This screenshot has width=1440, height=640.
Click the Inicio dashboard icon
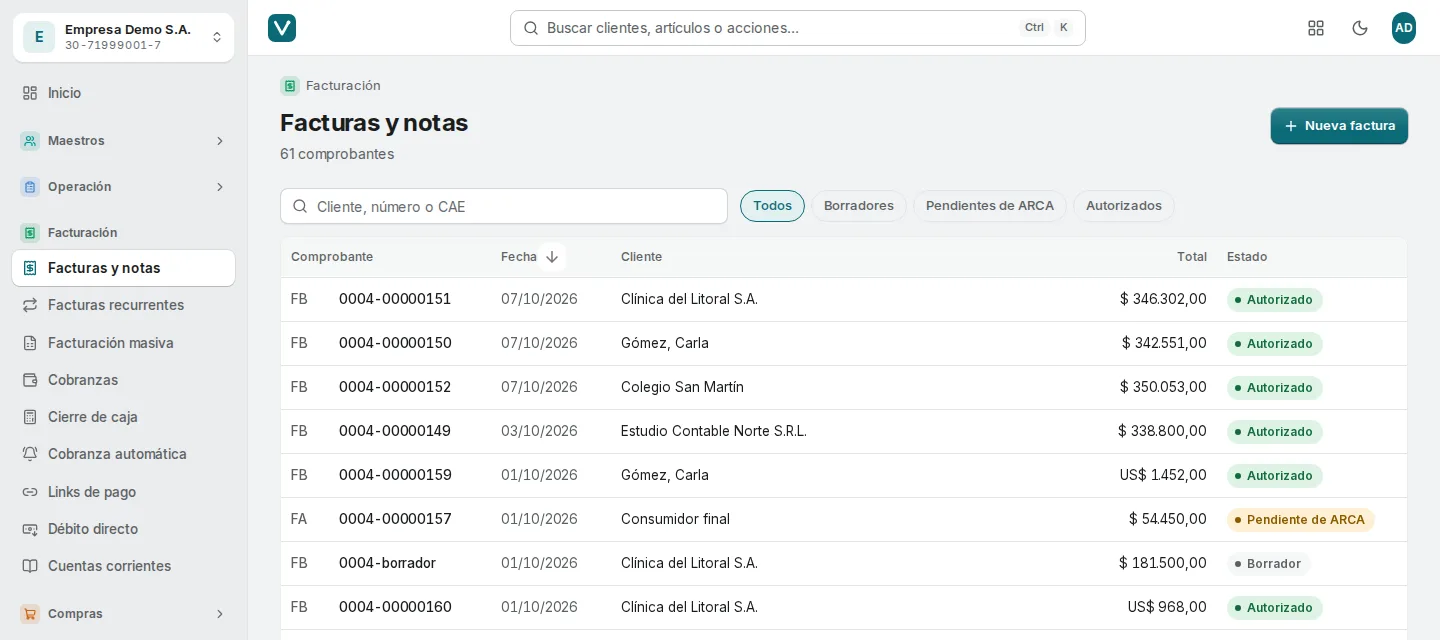pos(30,93)
